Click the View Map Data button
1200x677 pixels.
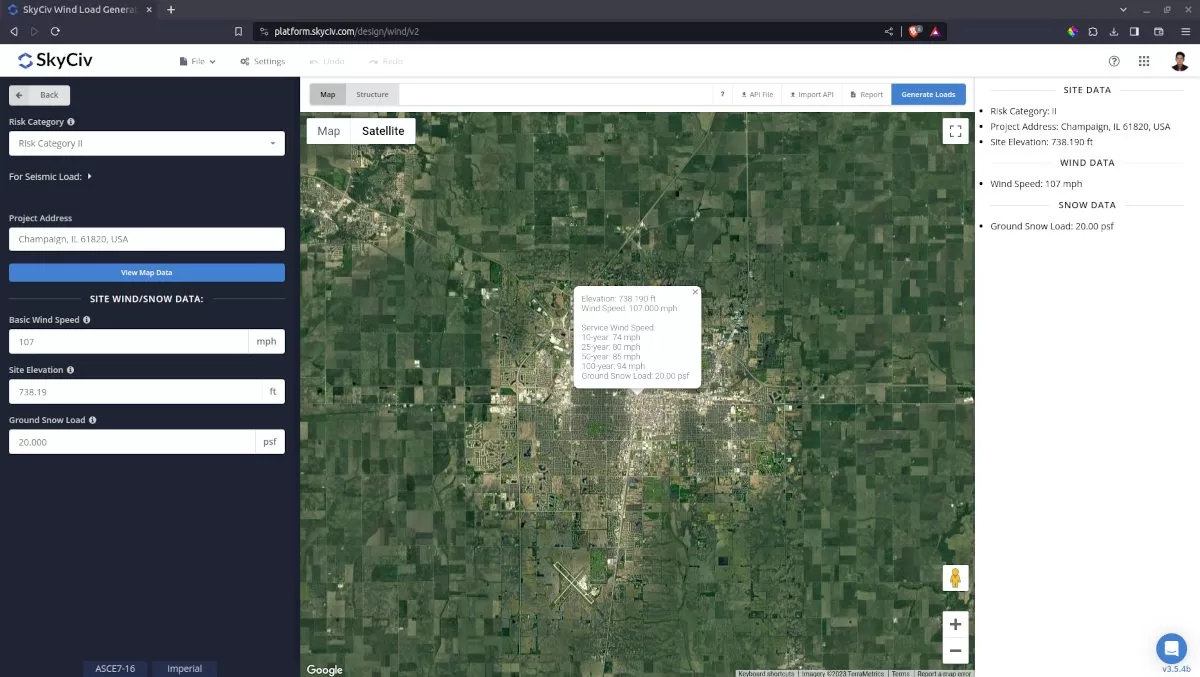point(146,272)
